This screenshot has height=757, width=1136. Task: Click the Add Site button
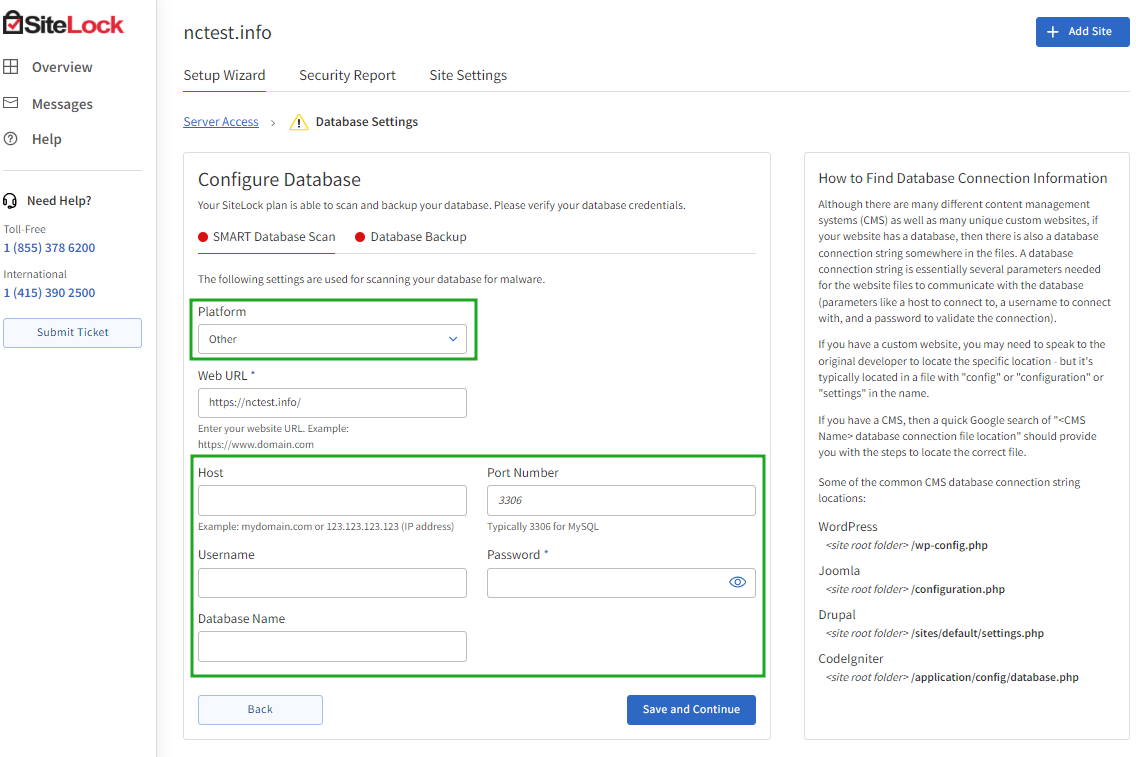(x=1082, y=32)
